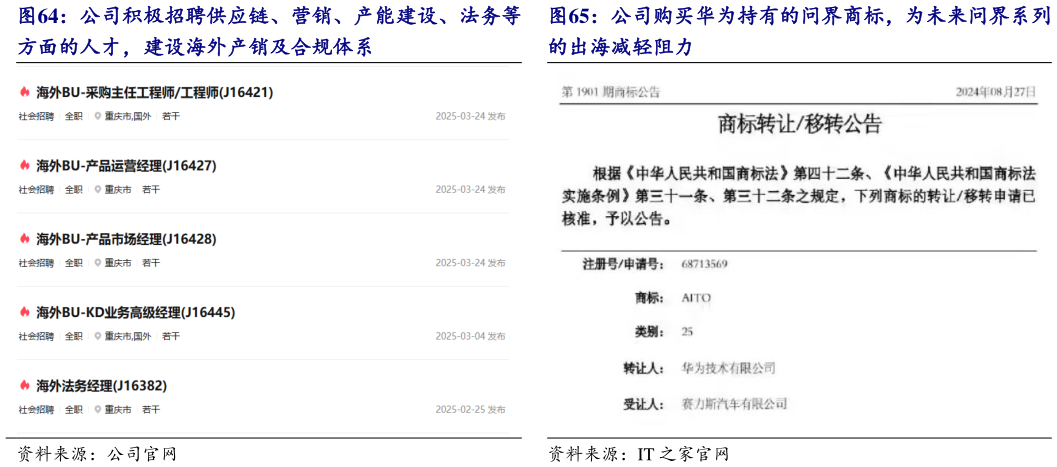Open job 海外BU-KD业务高级经理(J16445)

pos(135,313)
